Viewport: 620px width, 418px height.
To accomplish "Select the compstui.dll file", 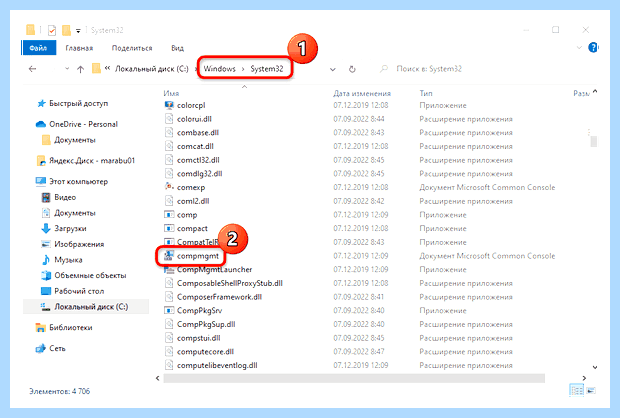I will click(x=198, y=338).
